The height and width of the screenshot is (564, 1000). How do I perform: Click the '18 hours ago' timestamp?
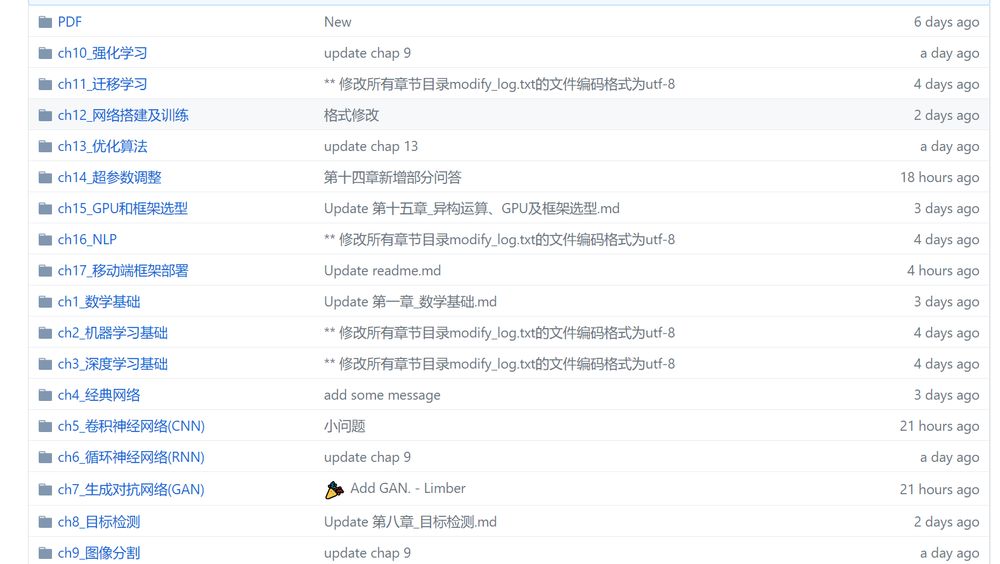pyautogui.click(x=939, y=177)
